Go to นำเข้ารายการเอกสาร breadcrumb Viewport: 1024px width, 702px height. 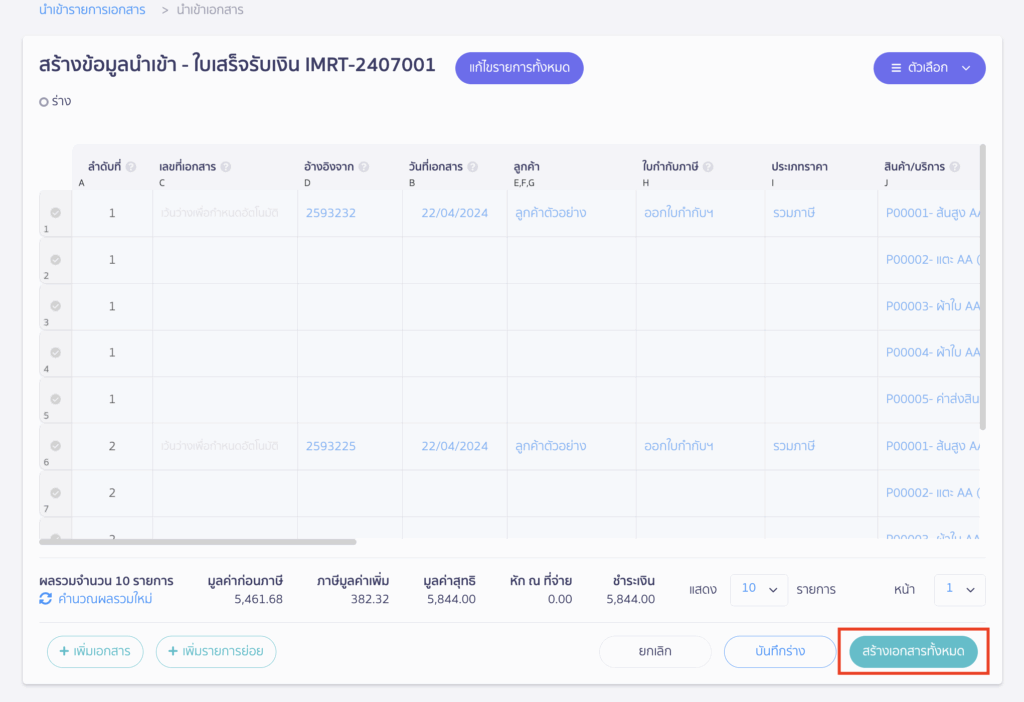coord(92,10)
